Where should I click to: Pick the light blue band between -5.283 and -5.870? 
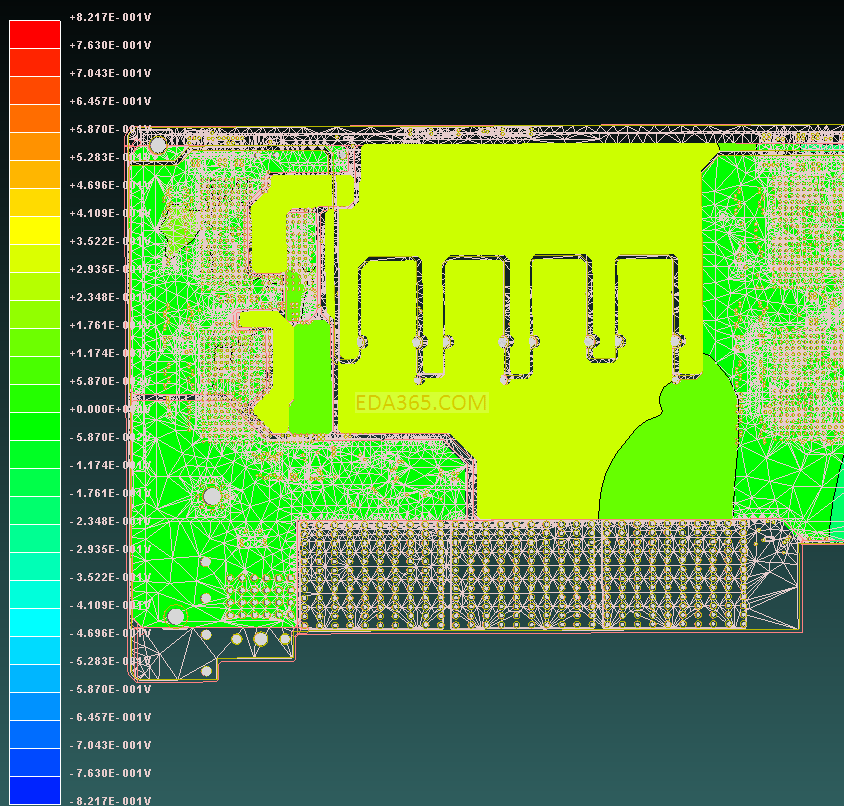coord(35,678)
